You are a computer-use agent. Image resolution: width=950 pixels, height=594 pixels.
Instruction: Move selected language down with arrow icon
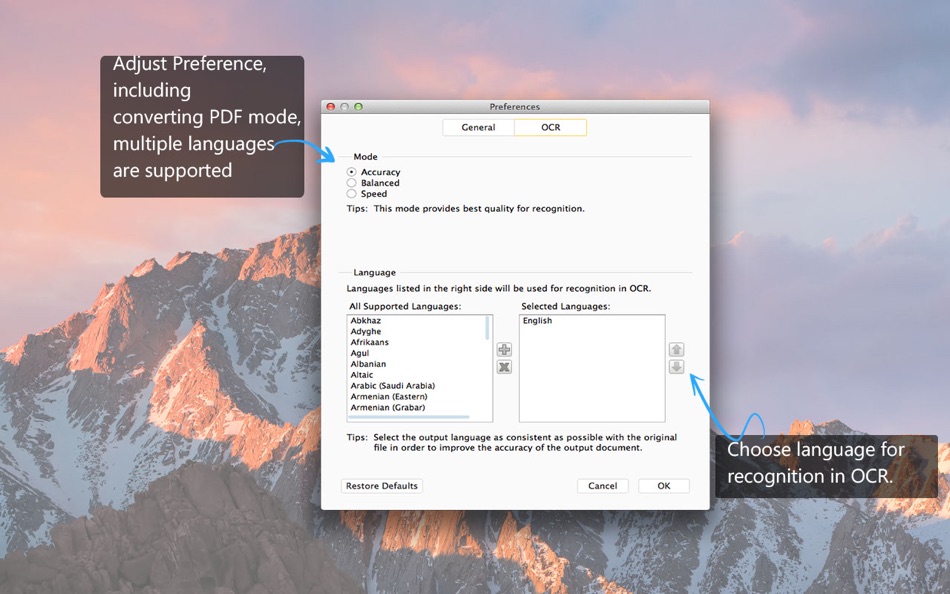[x=676, y=367]
